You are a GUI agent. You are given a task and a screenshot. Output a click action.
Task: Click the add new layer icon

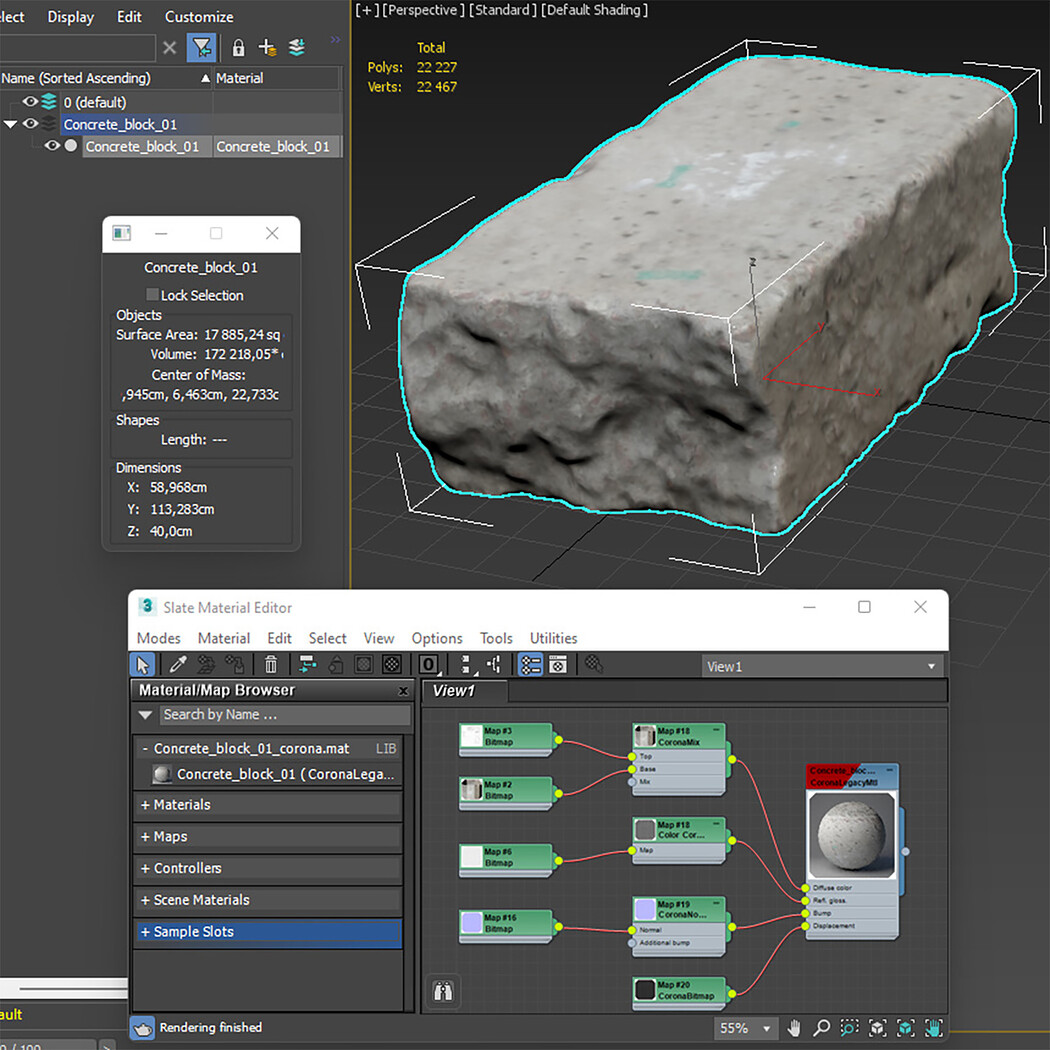(x=267, y=47)
